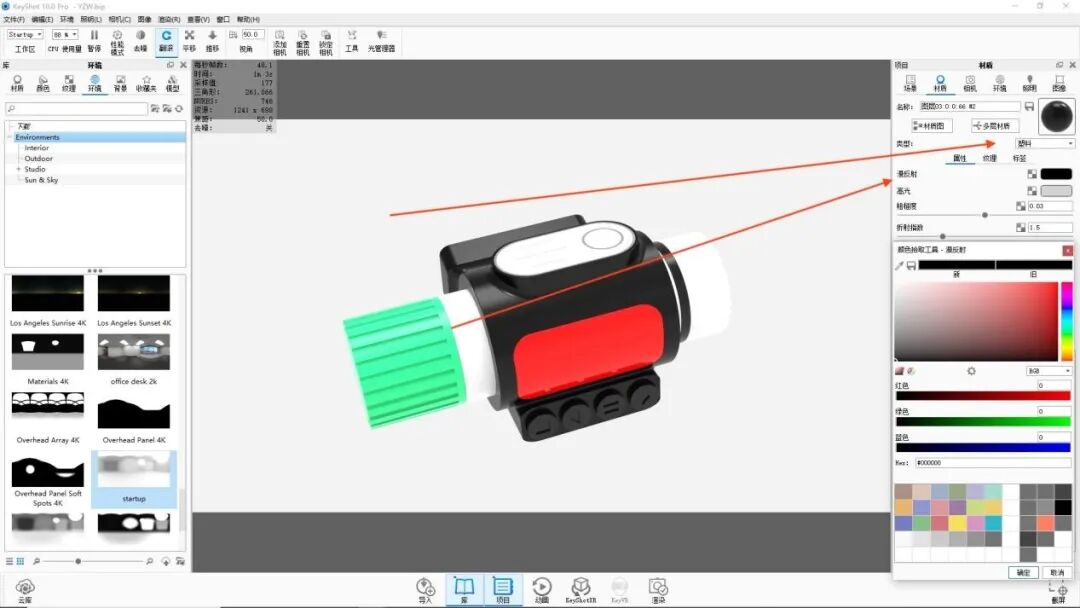Open the 照明 settings panel
The width and height of the screenshot is (1080, 608).
[1030, 84]
